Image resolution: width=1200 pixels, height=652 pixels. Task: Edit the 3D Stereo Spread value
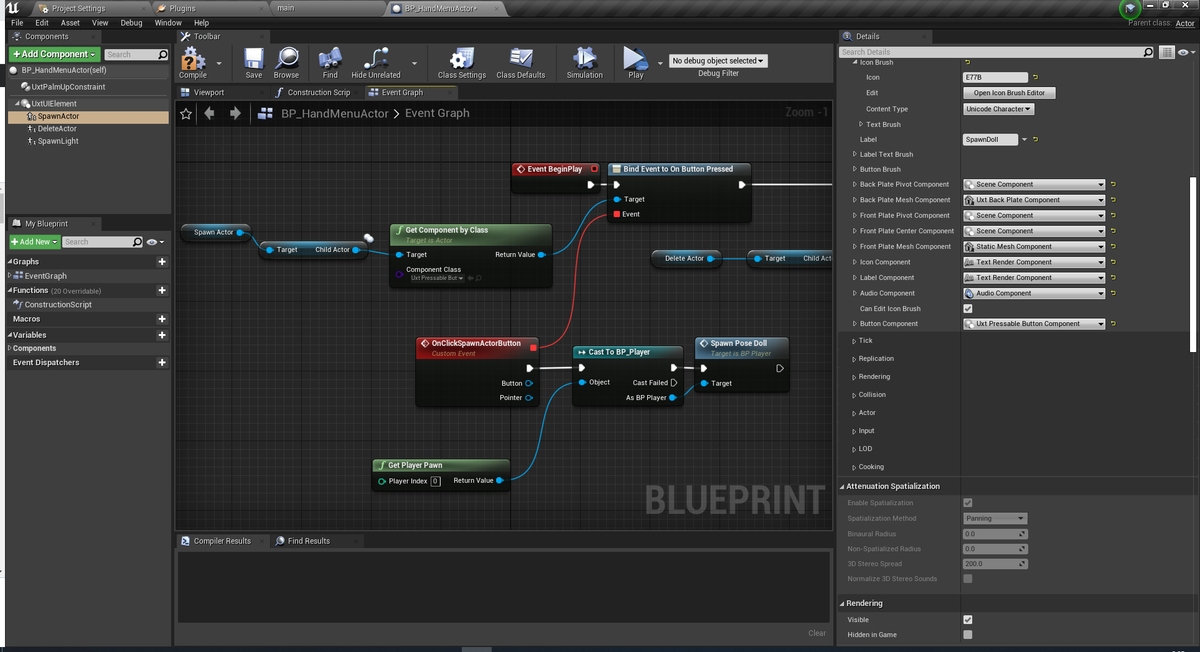[995, 564]
